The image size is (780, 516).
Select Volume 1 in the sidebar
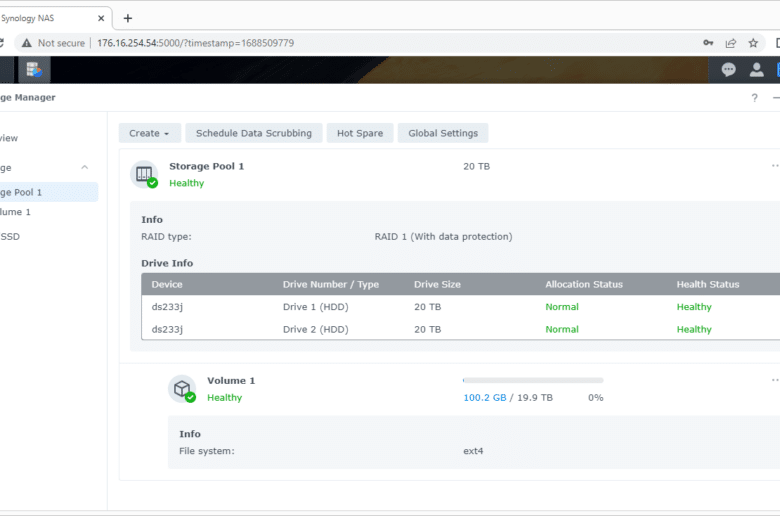pos(49,212)
